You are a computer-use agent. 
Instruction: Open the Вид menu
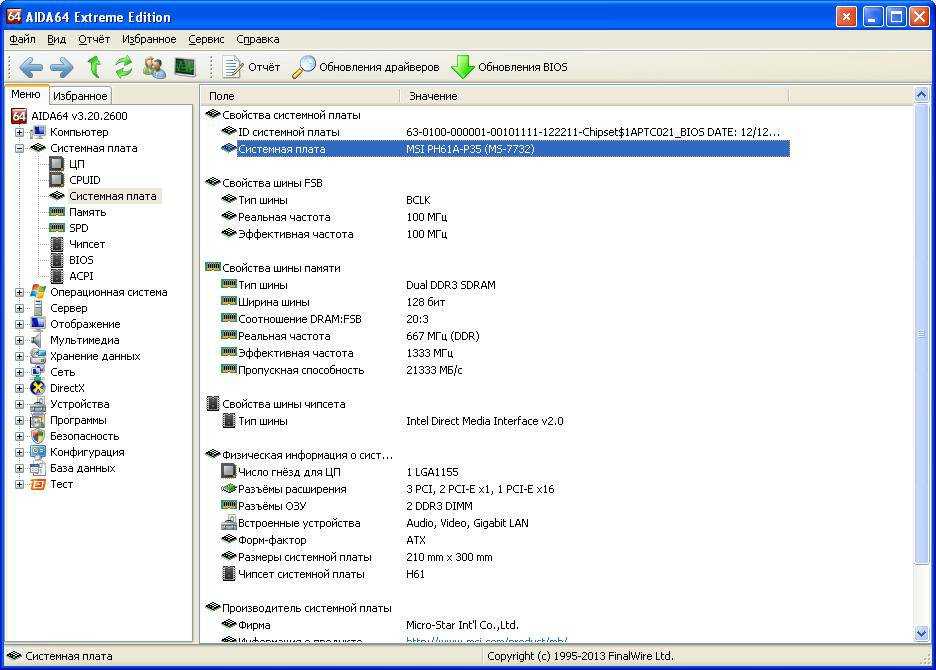tap(56, 39)
